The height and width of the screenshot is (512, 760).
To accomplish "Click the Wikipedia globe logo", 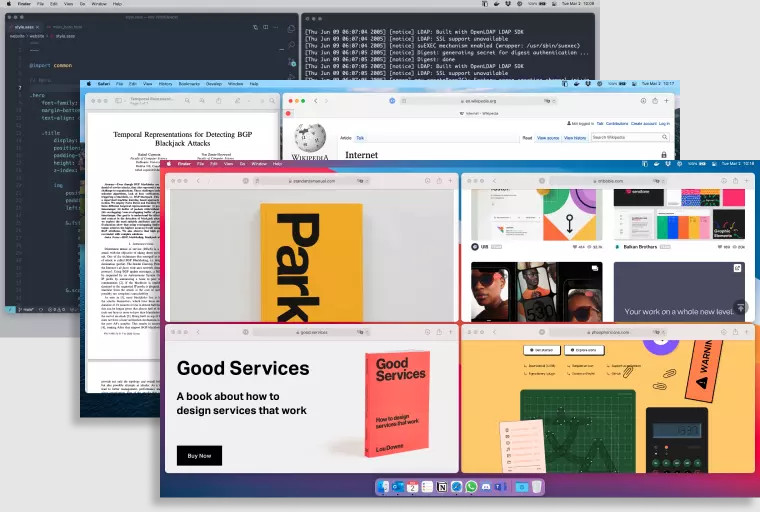I will (310, 139).
